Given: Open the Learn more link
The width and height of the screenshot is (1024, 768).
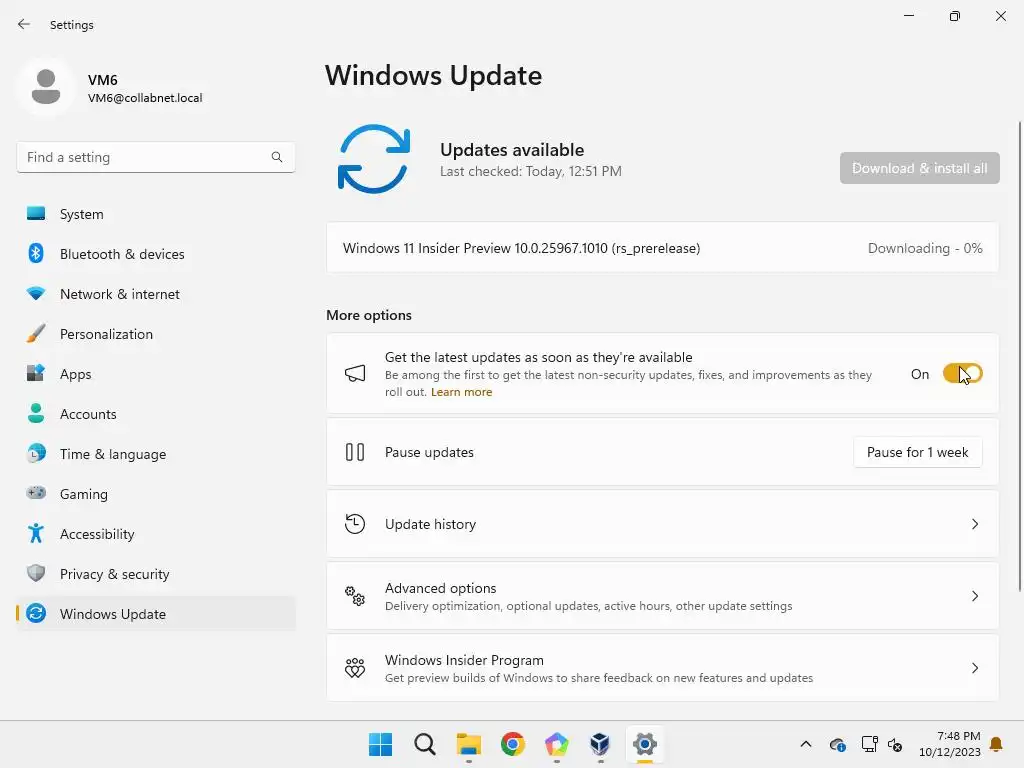Looking at the screenshot, I should point(461,392).
